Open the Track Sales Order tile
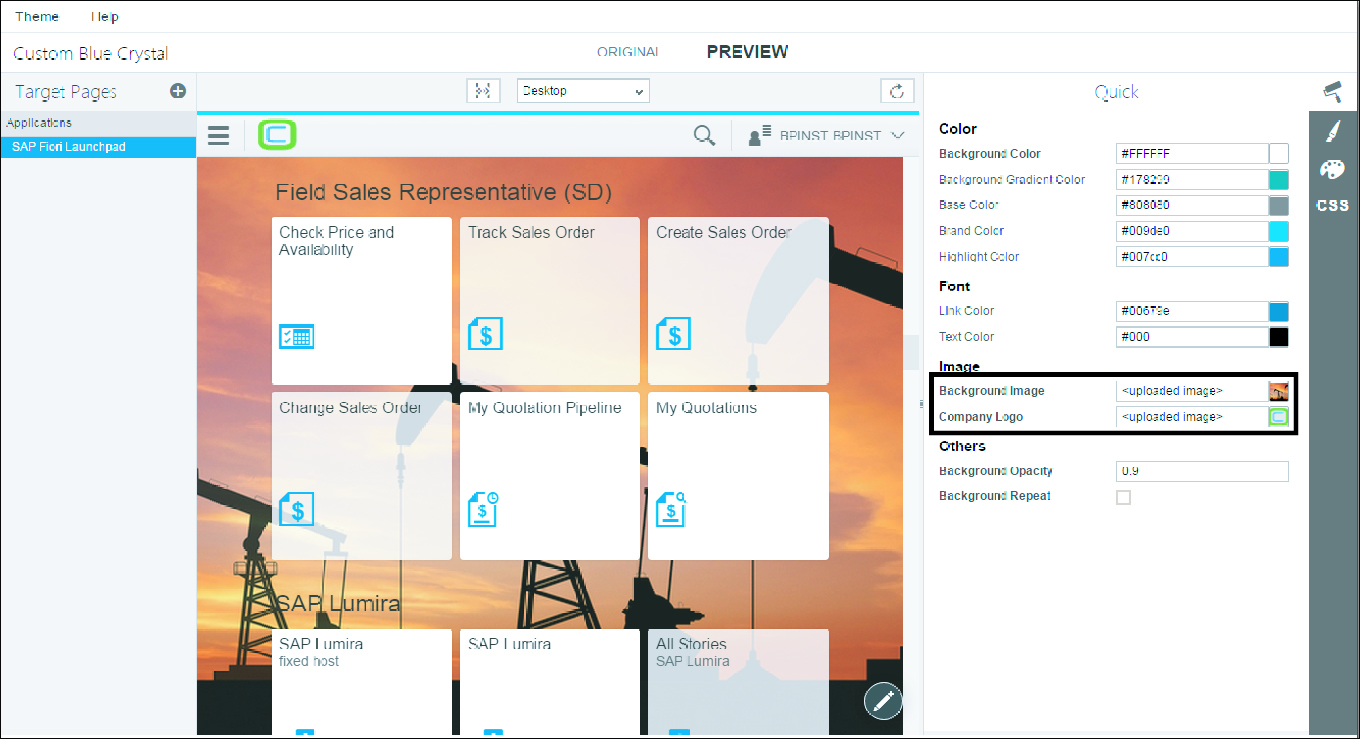 [550, 301]
